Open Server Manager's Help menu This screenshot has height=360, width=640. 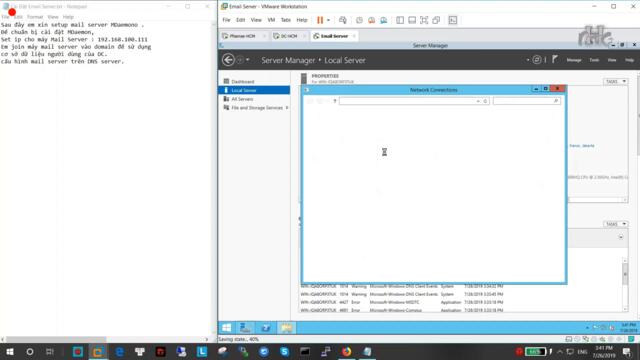[x=629, y=60]
